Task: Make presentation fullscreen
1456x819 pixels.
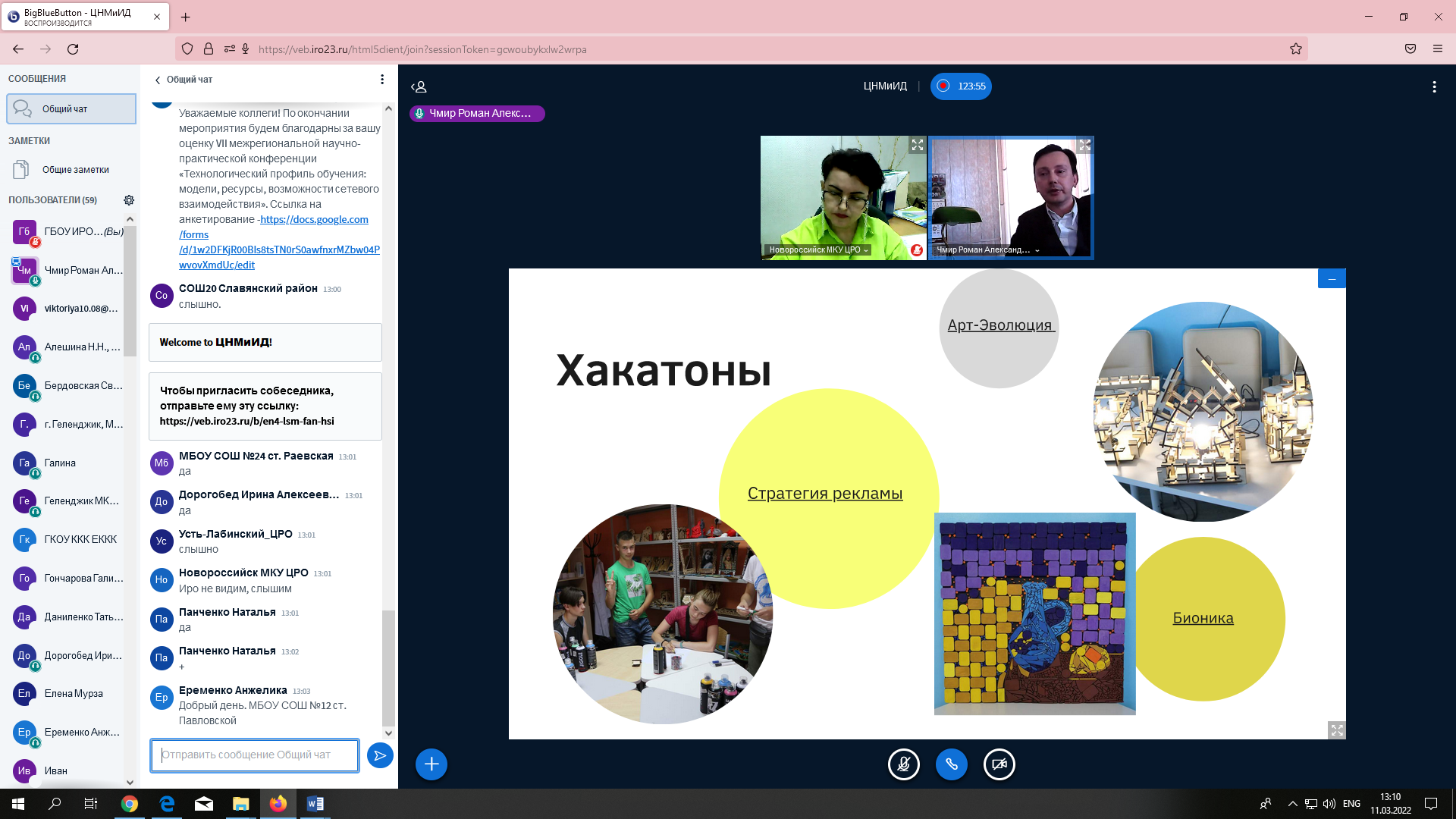Action: pos(1336,730)
